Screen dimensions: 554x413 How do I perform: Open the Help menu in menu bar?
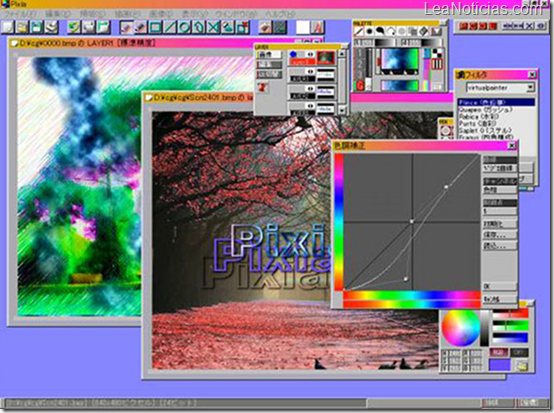coord(280,14)
